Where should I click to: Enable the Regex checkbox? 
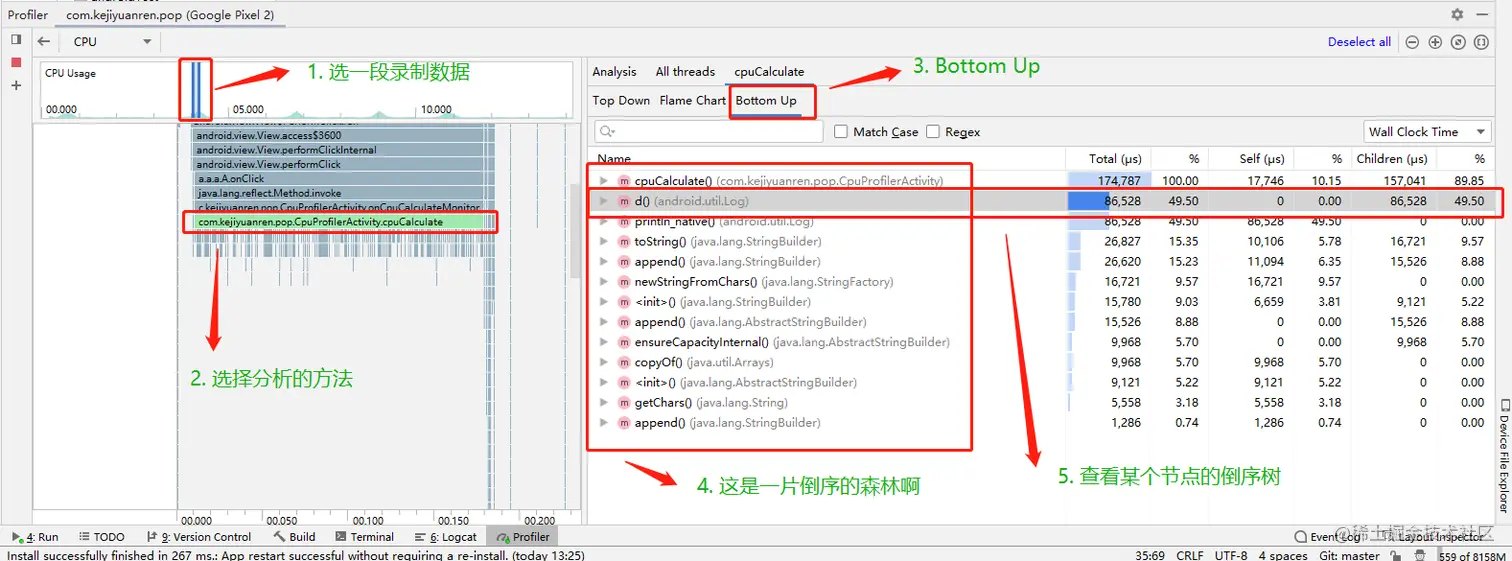pyautogui.click(x=933, y=131)
